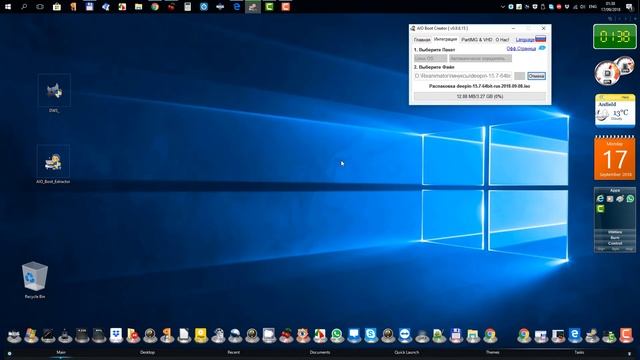Open Edge from the top taskbar
The height and width of the screenshot is (360, 640).
[236, 7]
